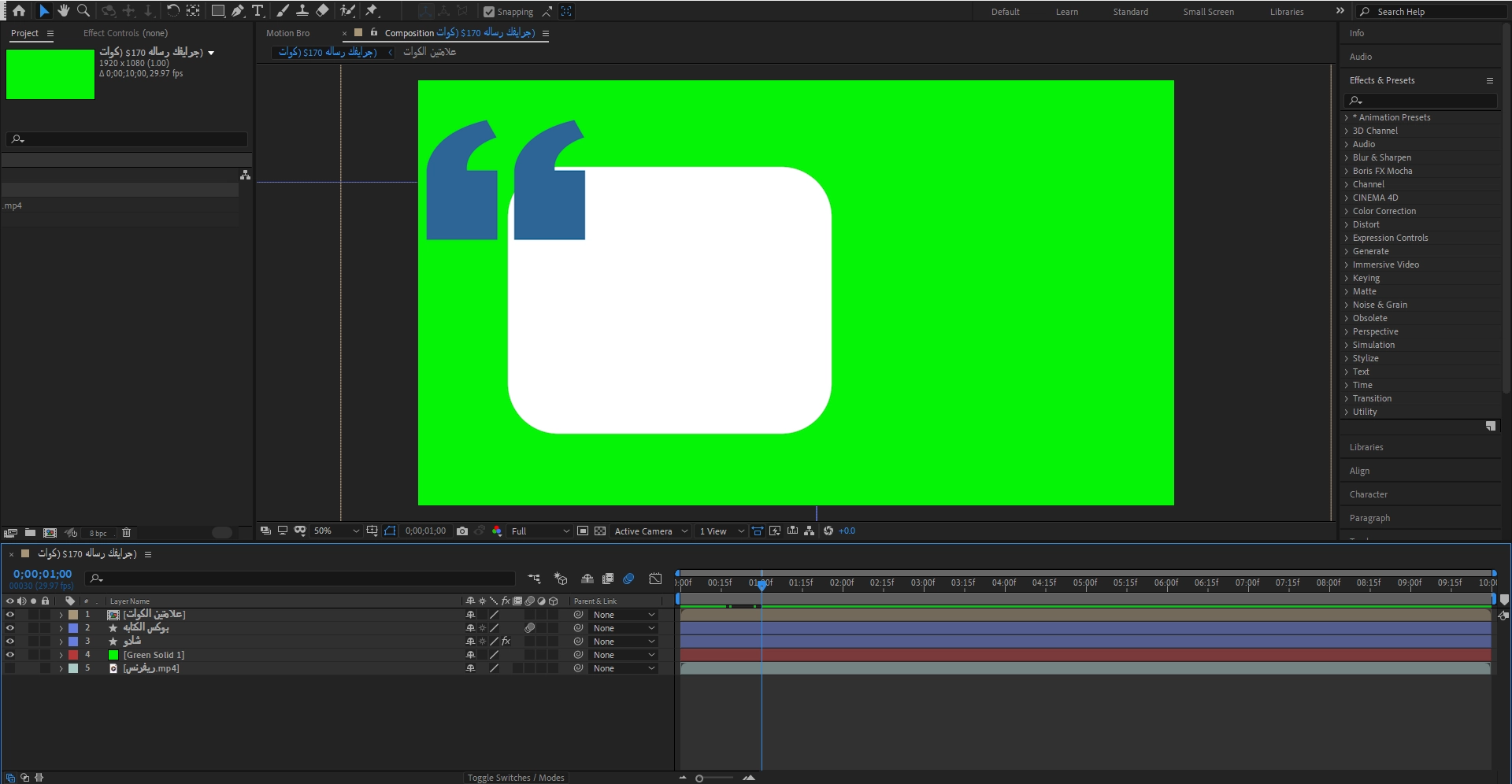Select the Brush tool

283,11
